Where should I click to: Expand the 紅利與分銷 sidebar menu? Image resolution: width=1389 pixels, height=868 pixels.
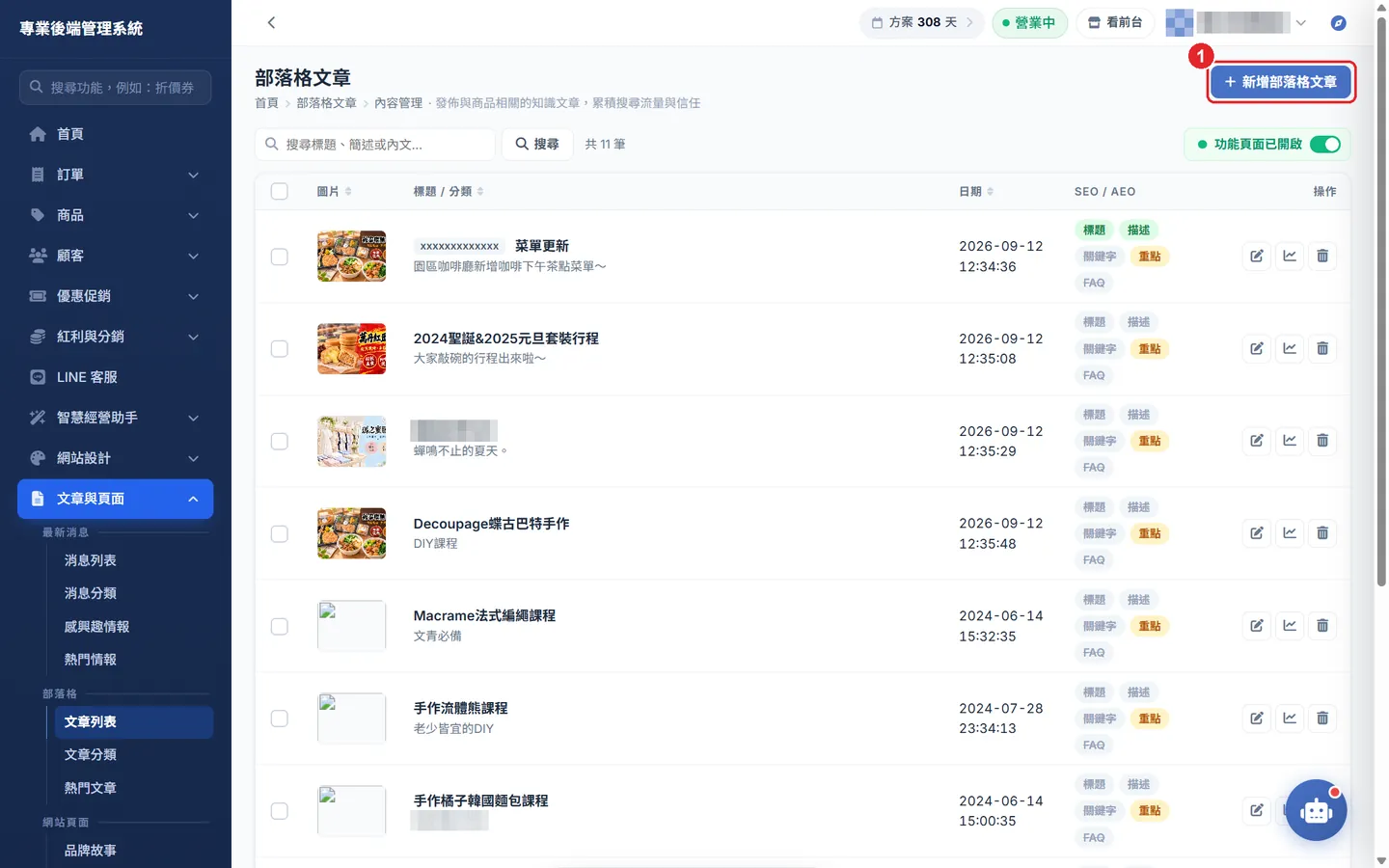[x=116, y=337]
